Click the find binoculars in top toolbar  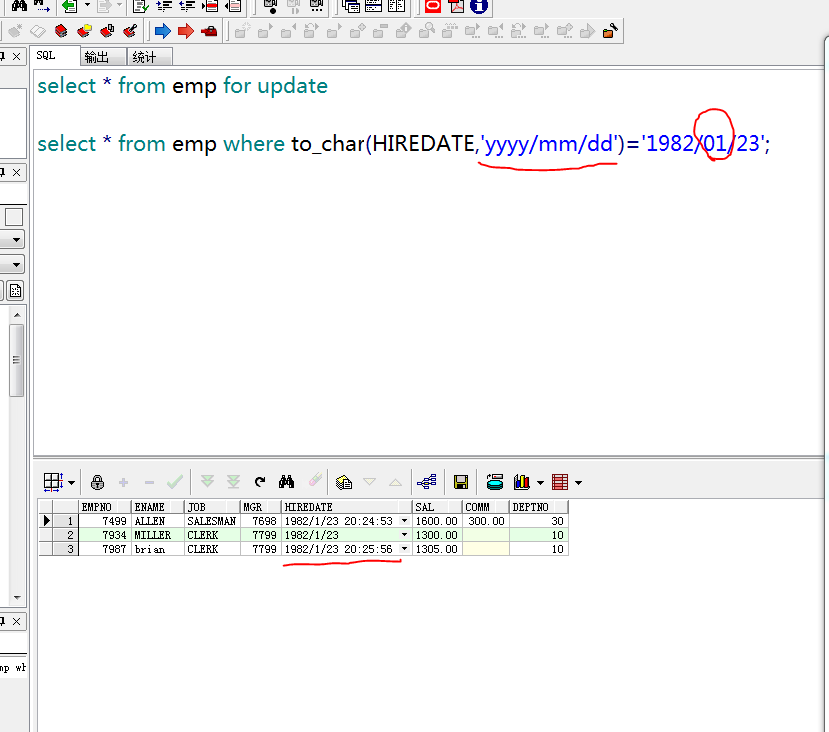[x=19, y=6]
